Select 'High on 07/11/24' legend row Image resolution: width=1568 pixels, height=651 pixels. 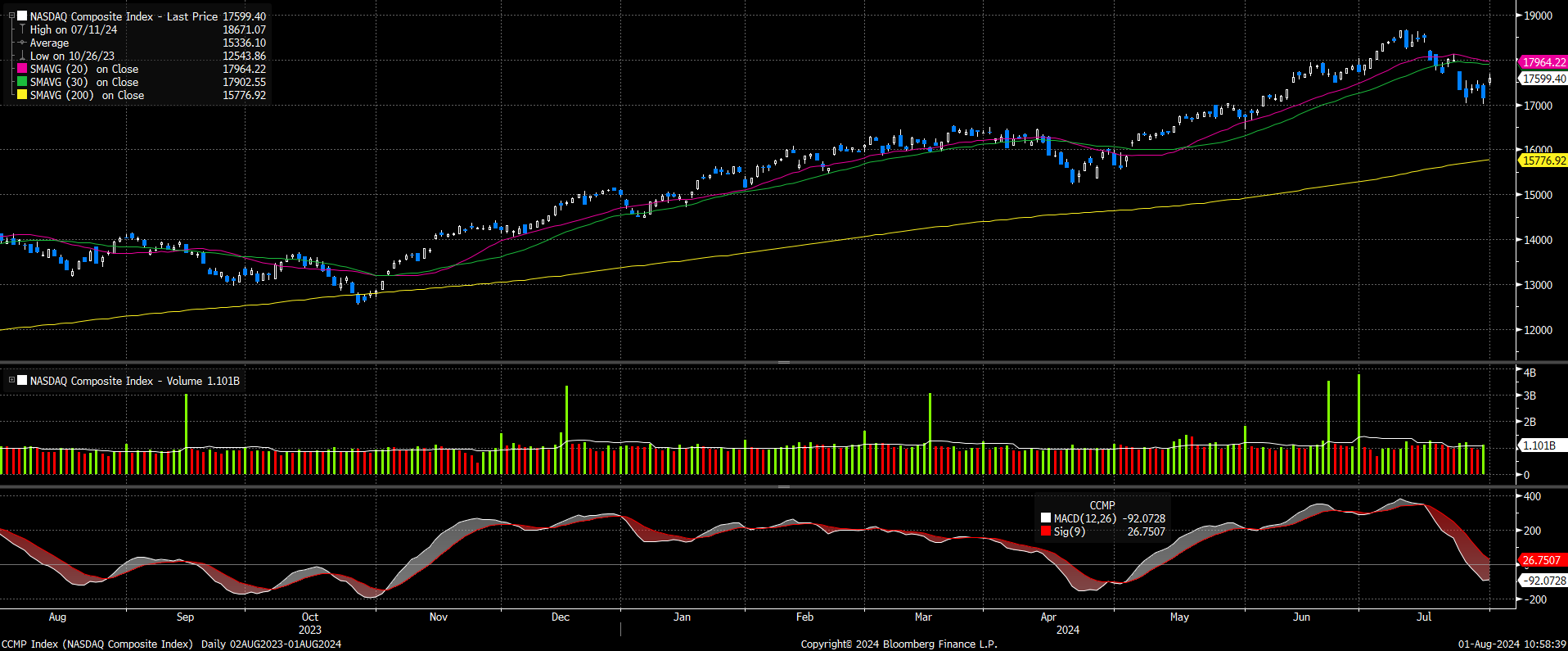point(74,29)
